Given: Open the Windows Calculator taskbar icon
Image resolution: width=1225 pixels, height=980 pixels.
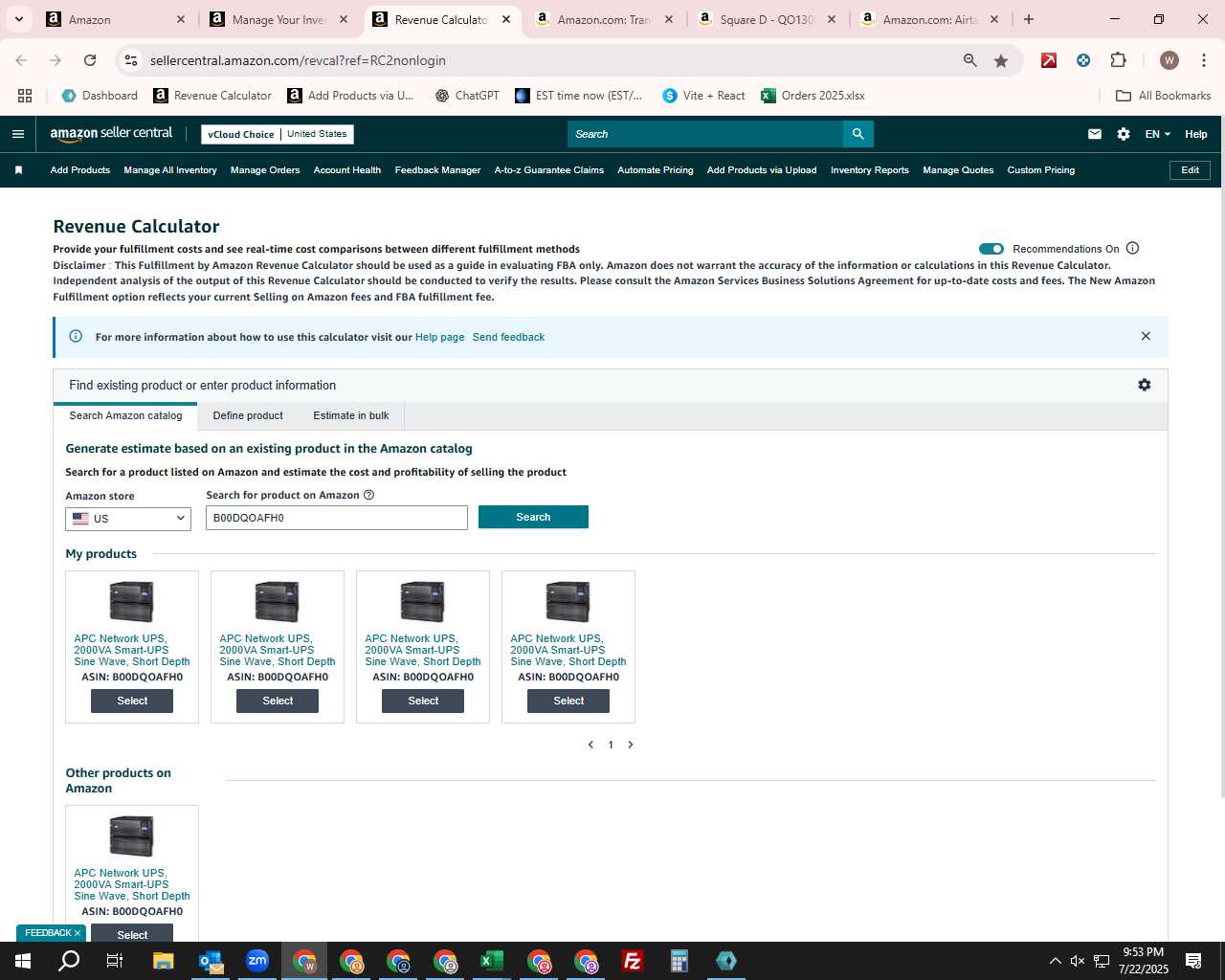Looking at the screenshot, I should (679, 961).
